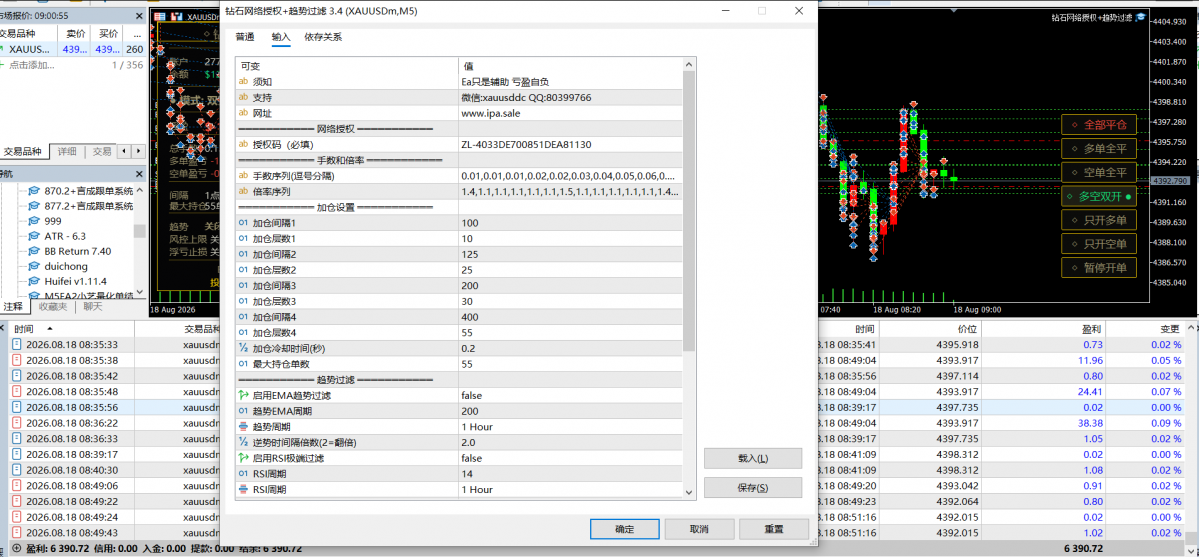Click the enum icon of 趋势周期 row
Viewport: 1199px width, 557px height.
pos(244,427)
